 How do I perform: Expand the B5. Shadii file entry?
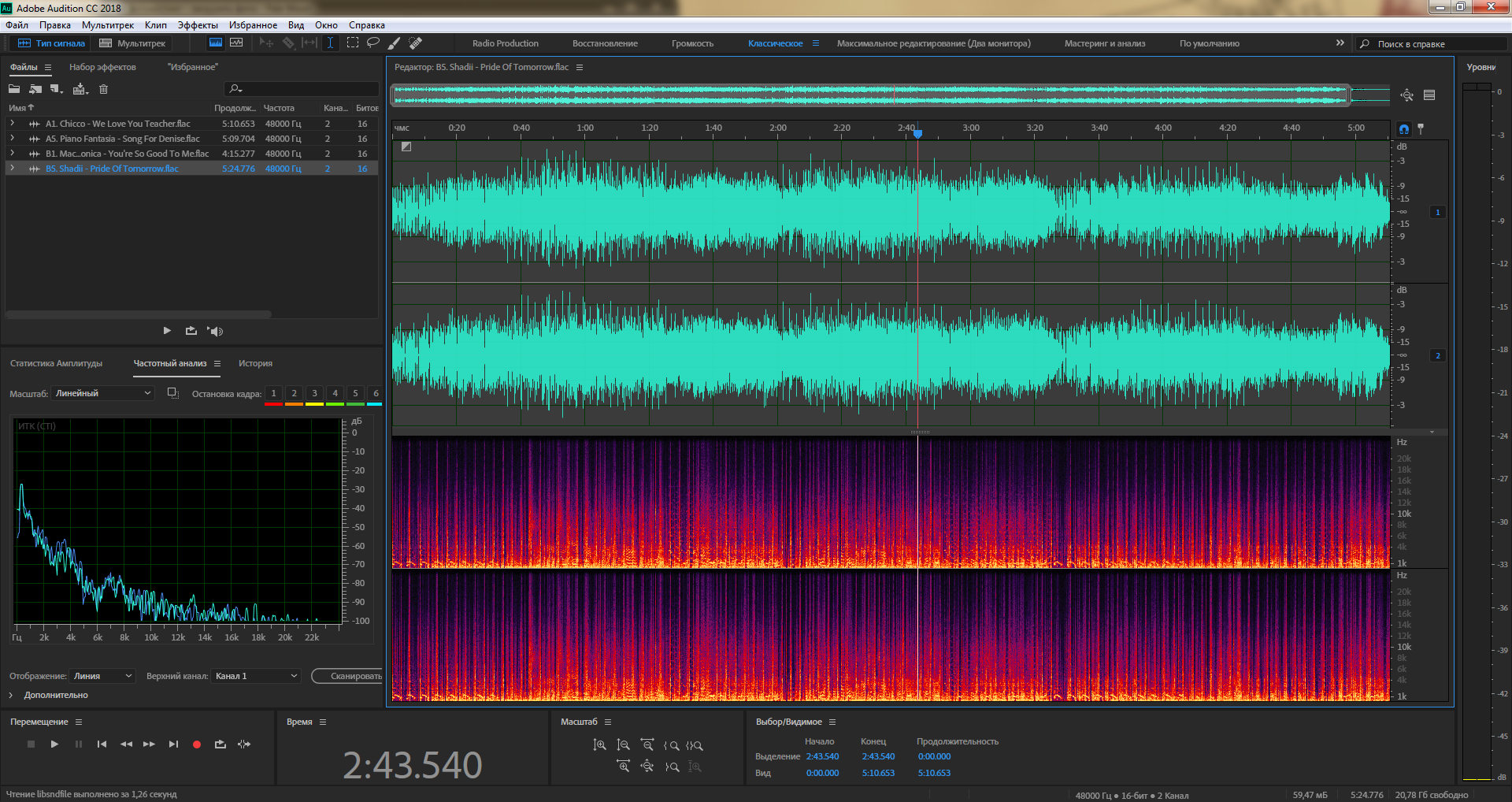(12, 169)
